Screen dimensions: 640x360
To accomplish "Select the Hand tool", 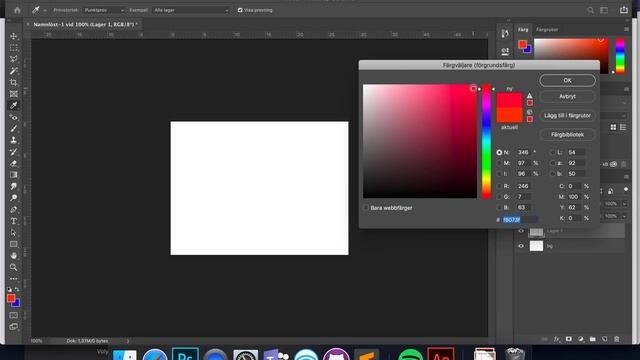I will click(13, 256).
